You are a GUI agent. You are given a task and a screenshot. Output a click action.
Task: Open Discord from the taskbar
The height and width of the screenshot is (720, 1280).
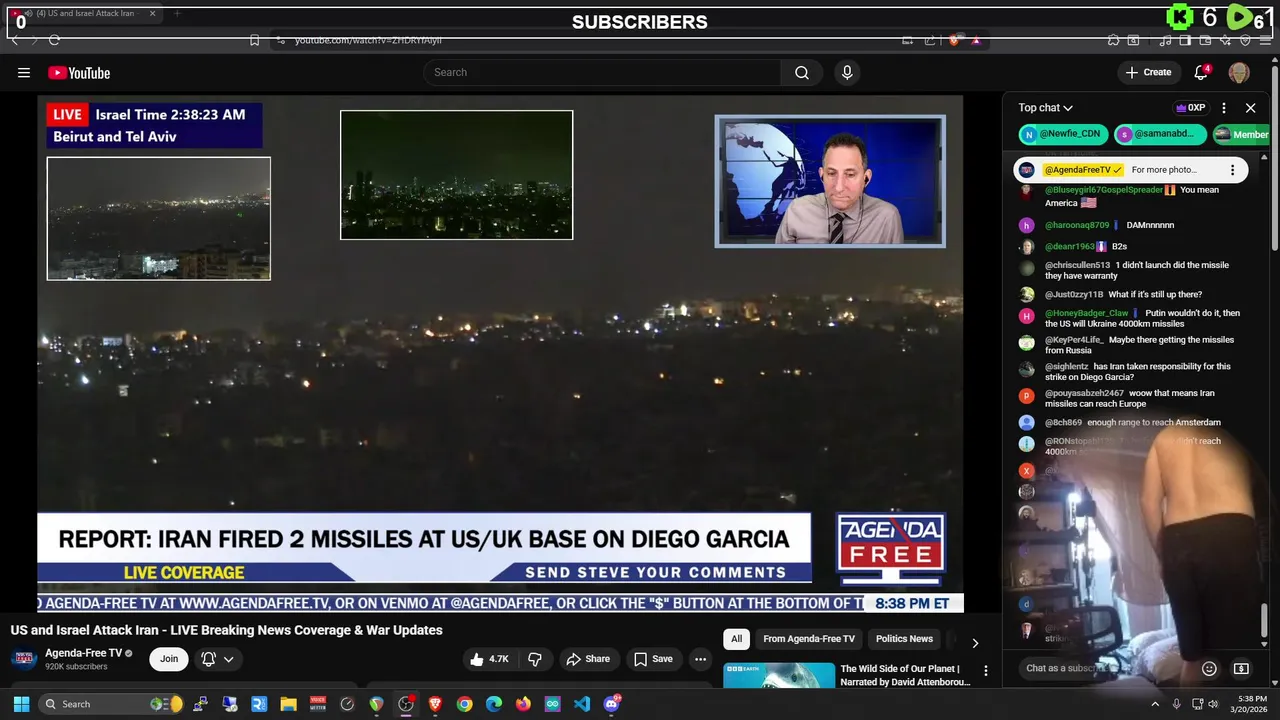(612, 704)
